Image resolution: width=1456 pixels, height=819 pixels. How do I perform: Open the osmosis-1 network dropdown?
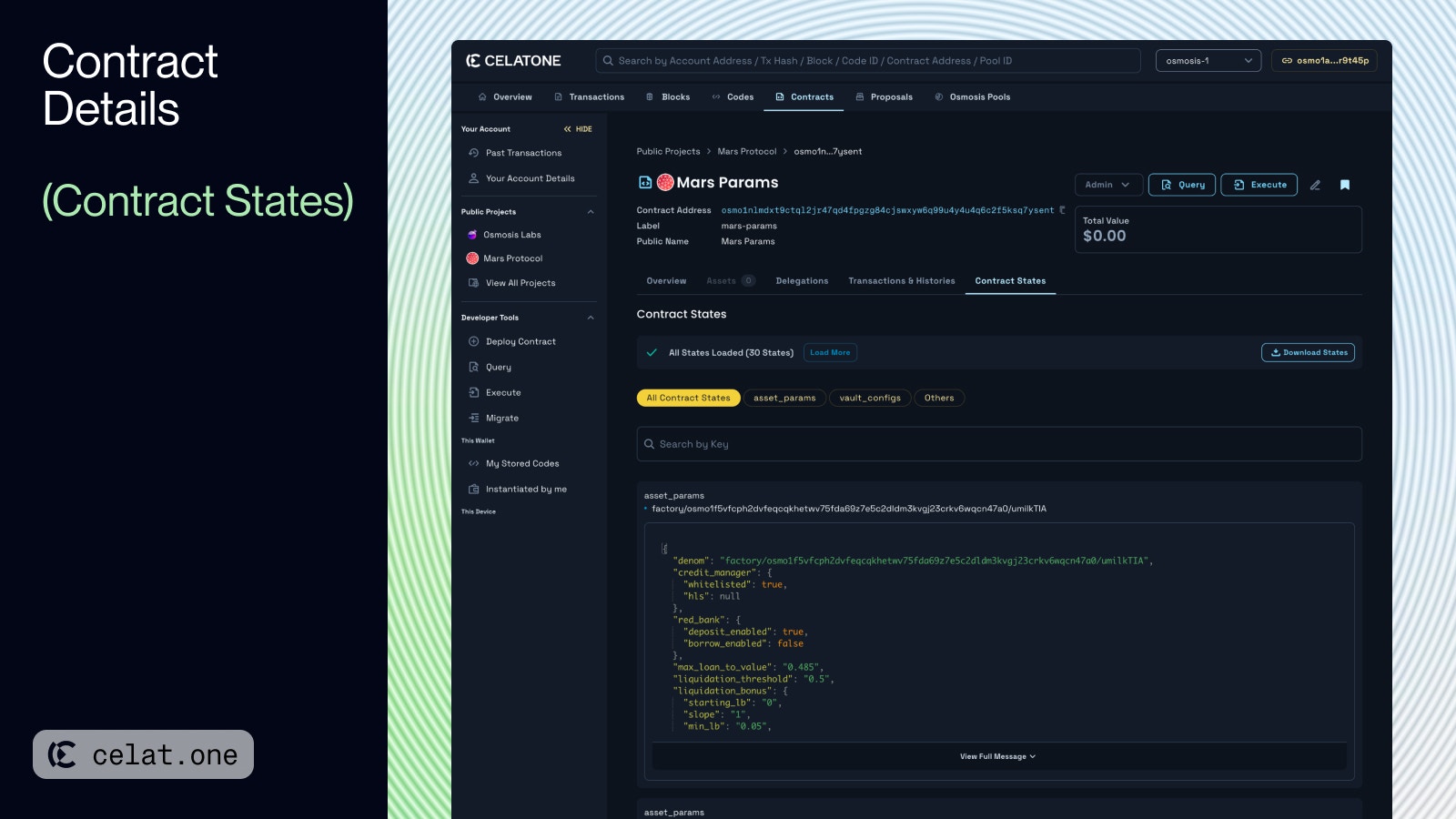coord(1208,61)
